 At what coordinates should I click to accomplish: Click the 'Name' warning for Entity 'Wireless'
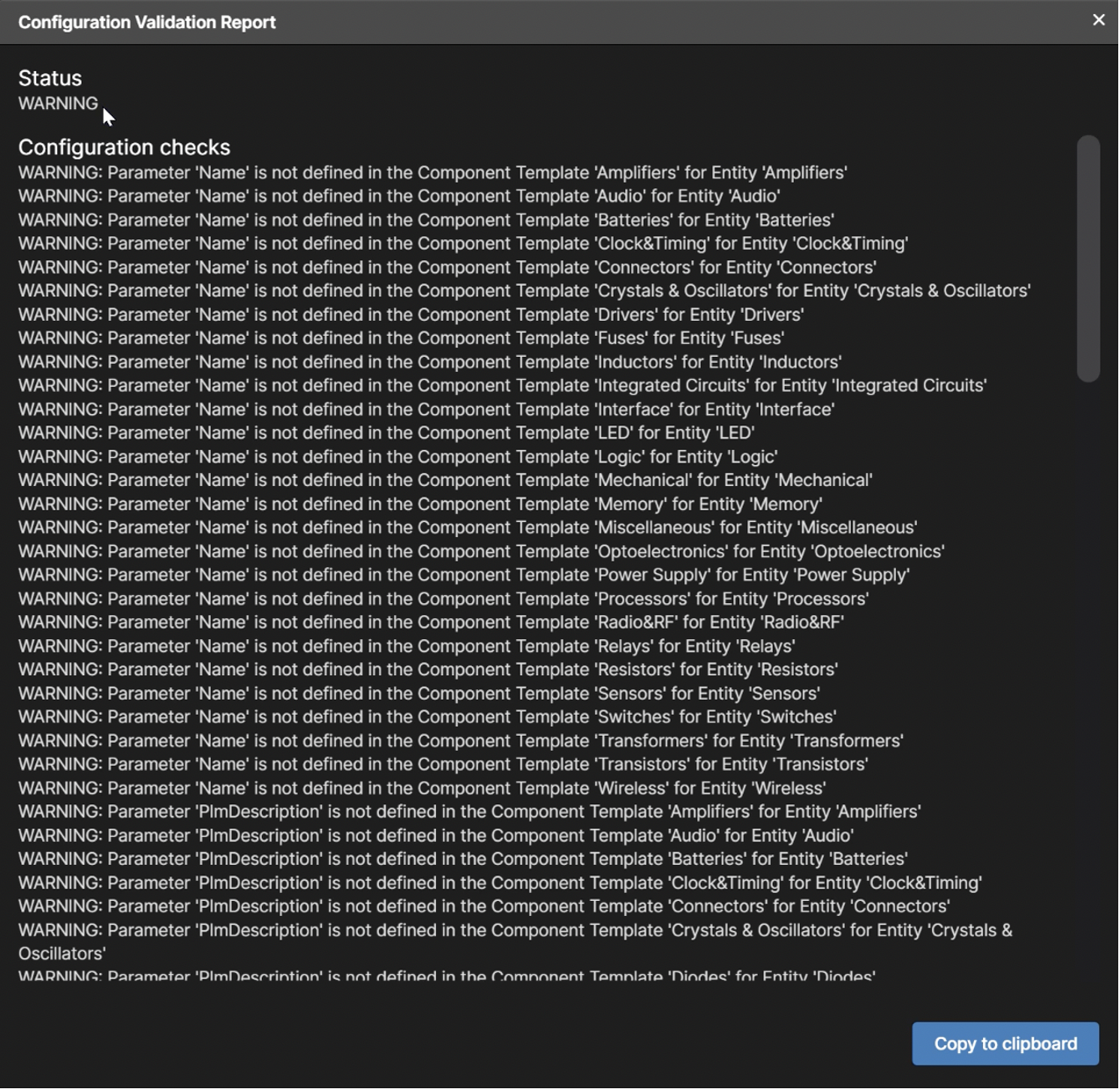[x=423, y=788]
